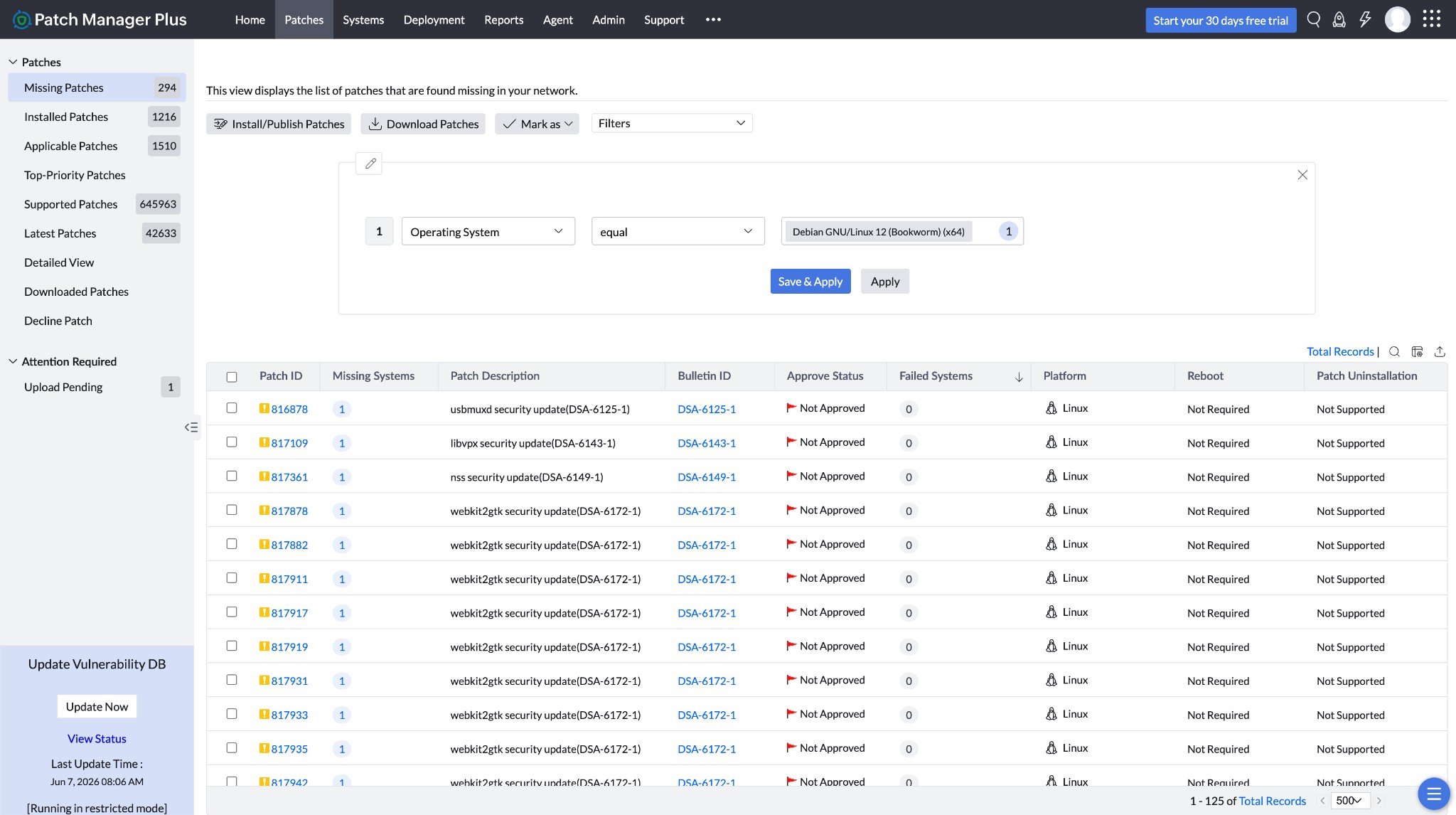The height and width of the screenshot is (815, 1456).
Task: Sort by Failed Systems arrow
Action: (1019, 377)
